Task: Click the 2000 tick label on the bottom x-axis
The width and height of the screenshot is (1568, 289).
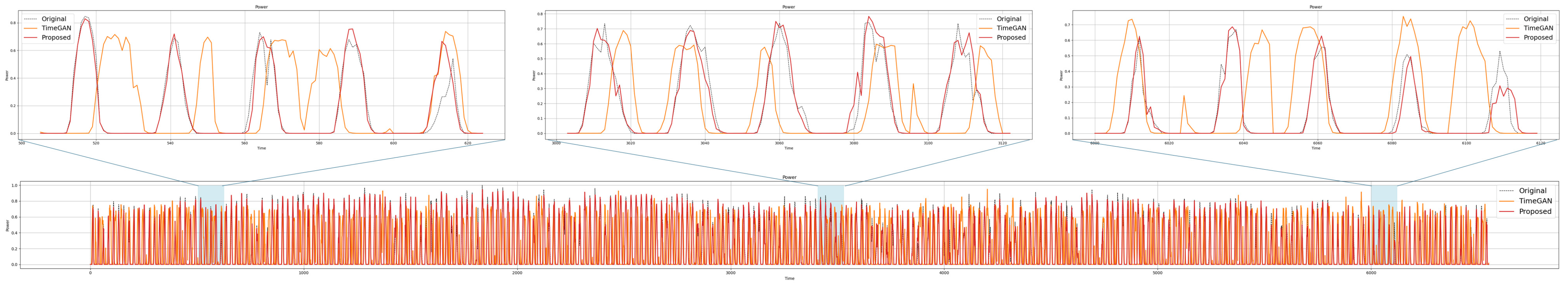Action: (517, 273)
